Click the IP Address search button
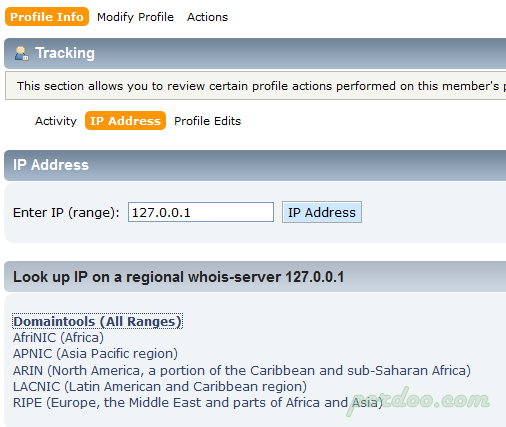This screenshot has height=427, width=506. click(x=322, y=212)
